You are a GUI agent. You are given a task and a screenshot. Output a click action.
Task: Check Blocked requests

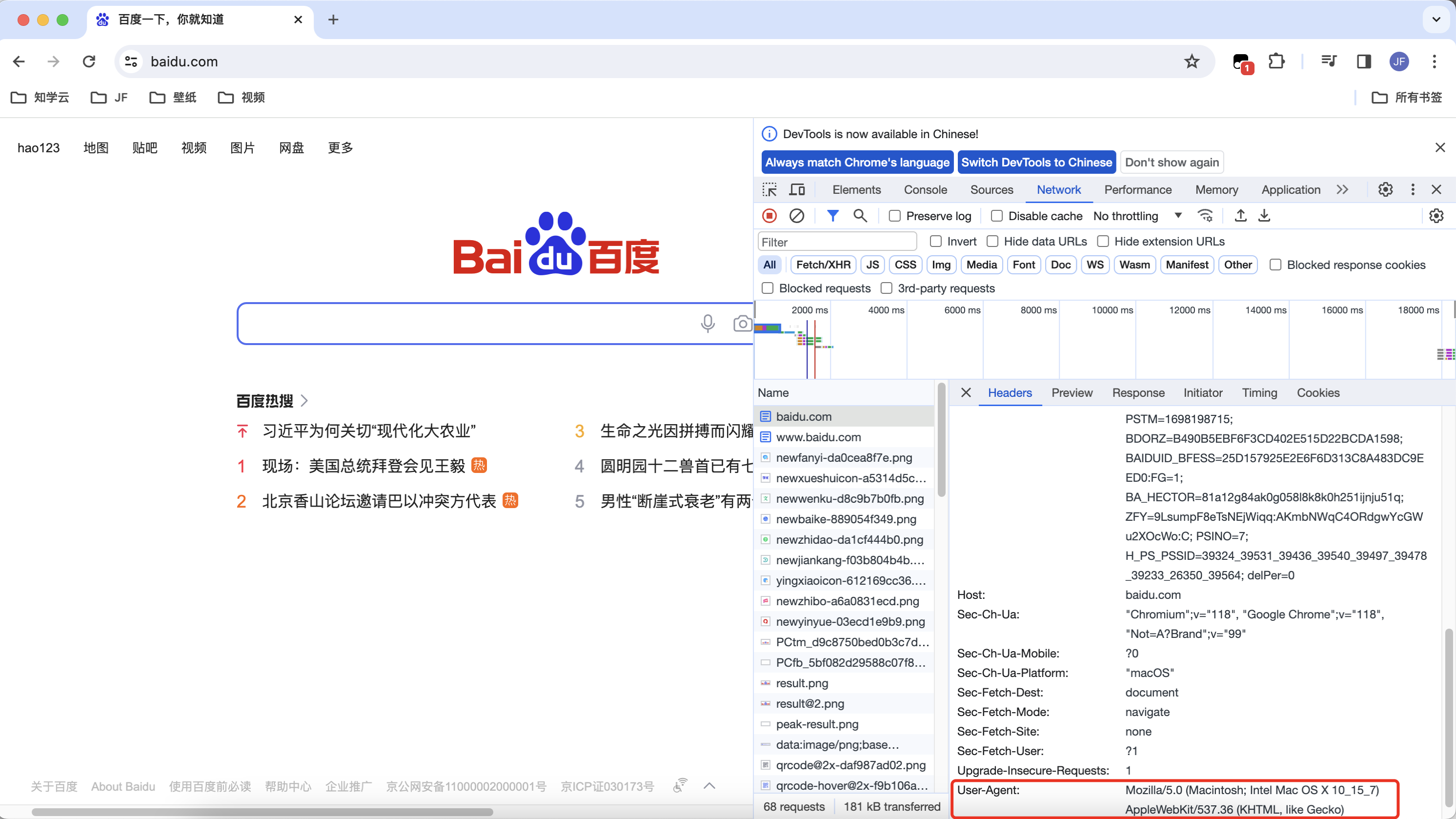coord(768,288)
